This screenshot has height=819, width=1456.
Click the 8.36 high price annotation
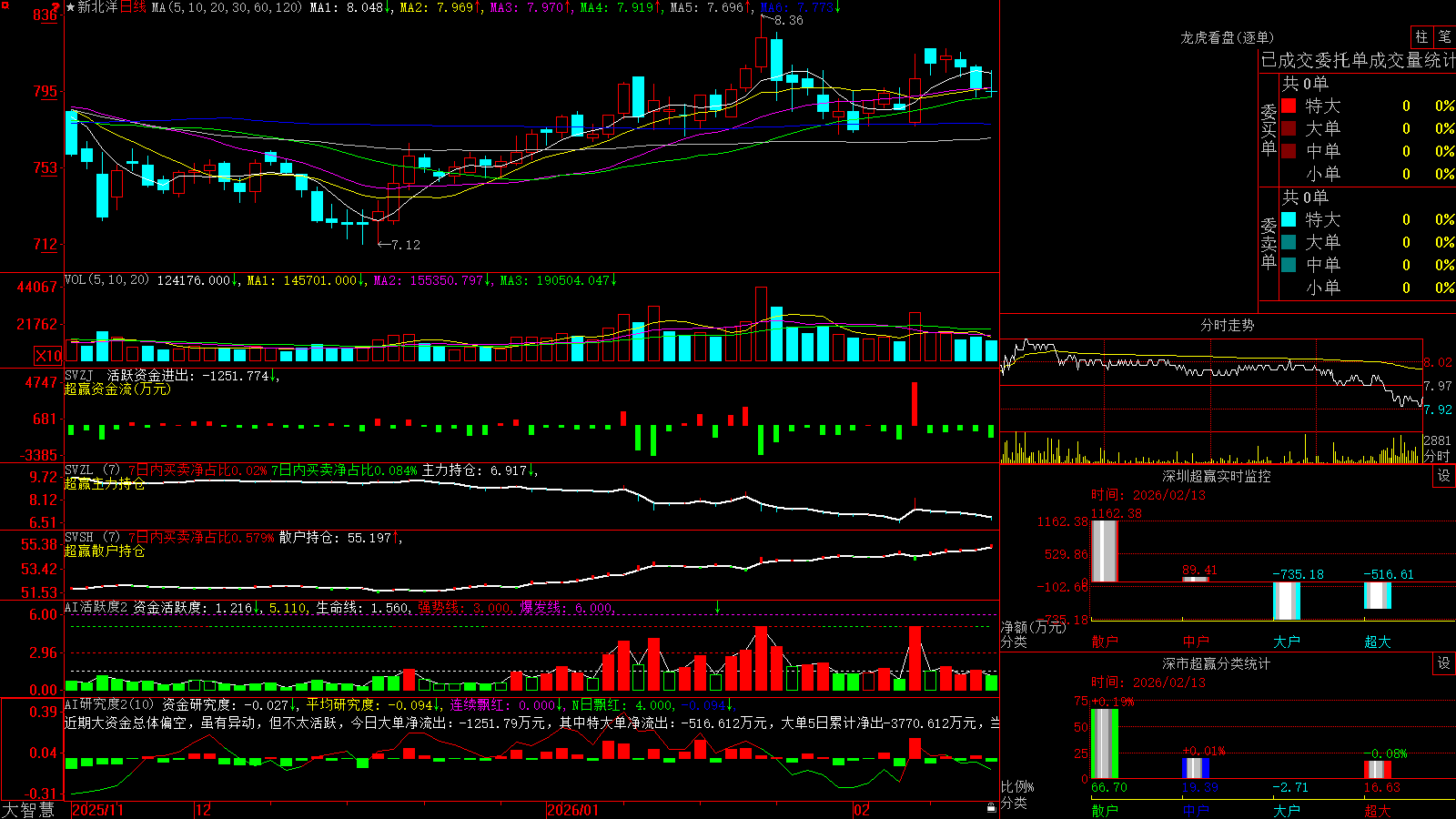(x=789, y=20)
